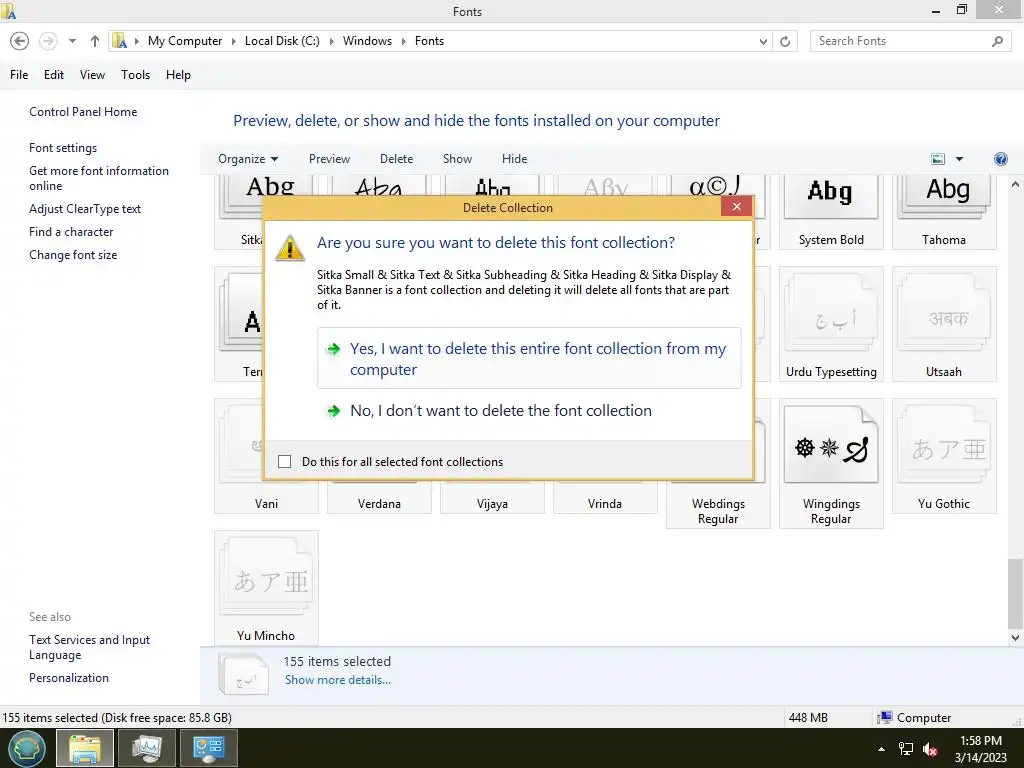Viewport: 1024px width, 768px height.
Task: Open Personalization link
Action: click(x=69, y=678)
